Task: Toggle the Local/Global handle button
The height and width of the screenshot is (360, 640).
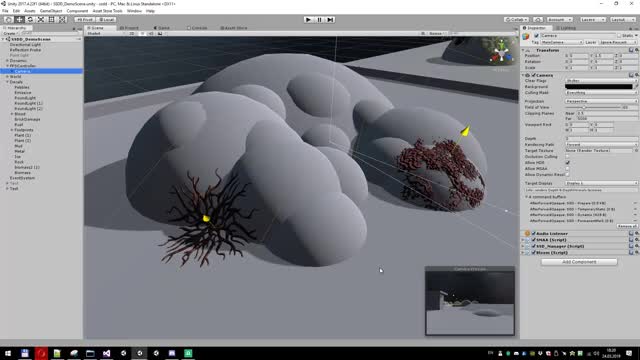Action: click(x=106, y=20)
